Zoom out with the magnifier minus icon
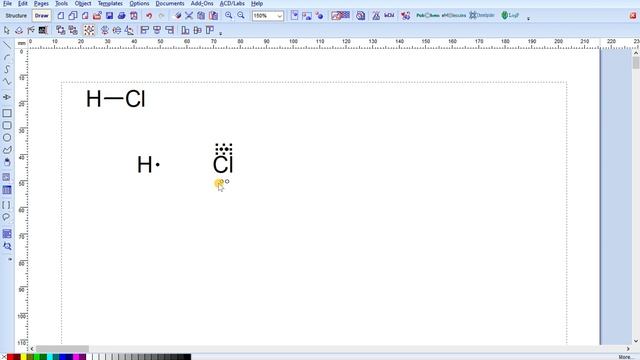Screen dimensions: 640x360 pos(241,16)
